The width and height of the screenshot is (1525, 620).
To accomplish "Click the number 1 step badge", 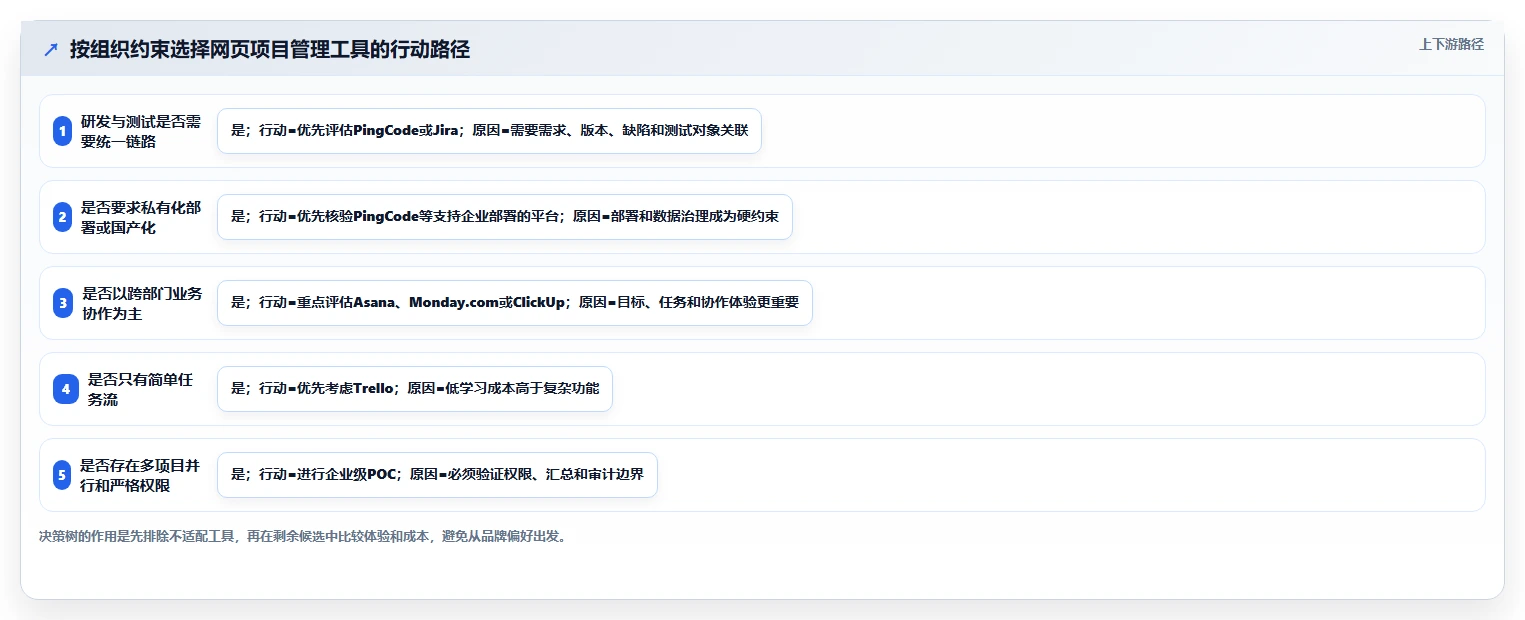I will tap(62, 131).
